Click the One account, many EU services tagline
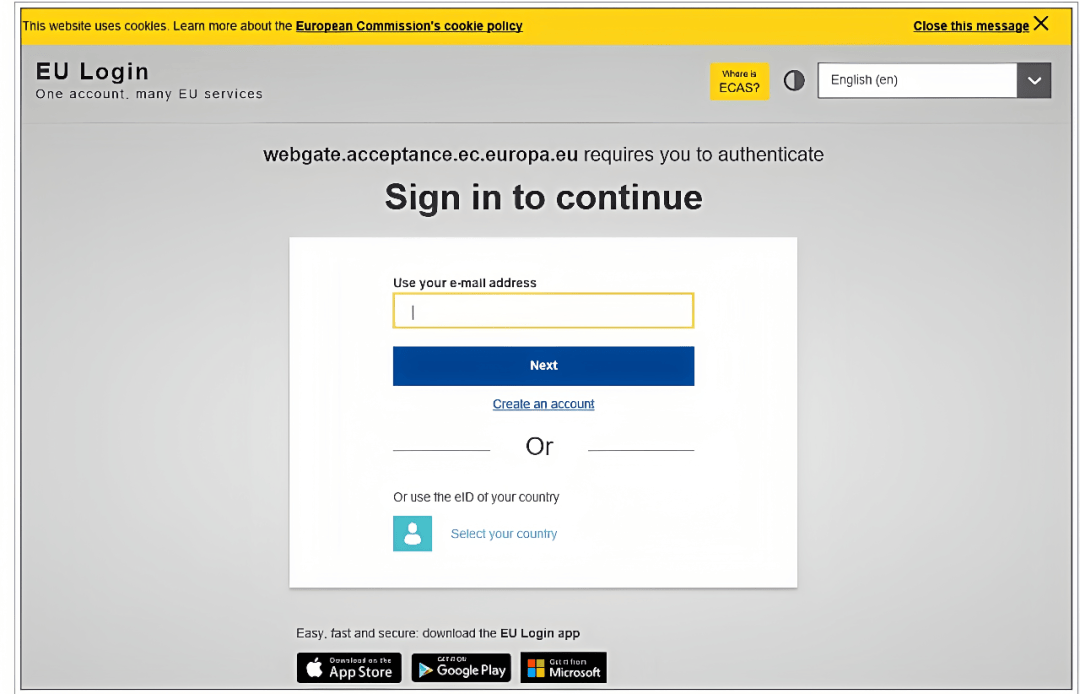 tap(149, 94)
